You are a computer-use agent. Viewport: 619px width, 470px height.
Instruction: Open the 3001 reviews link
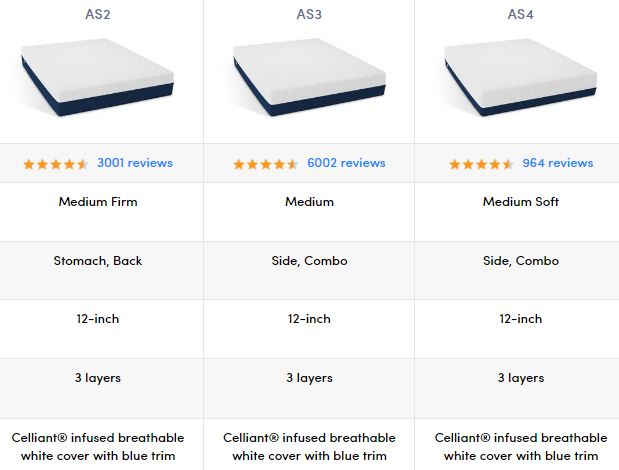[135, 163]
